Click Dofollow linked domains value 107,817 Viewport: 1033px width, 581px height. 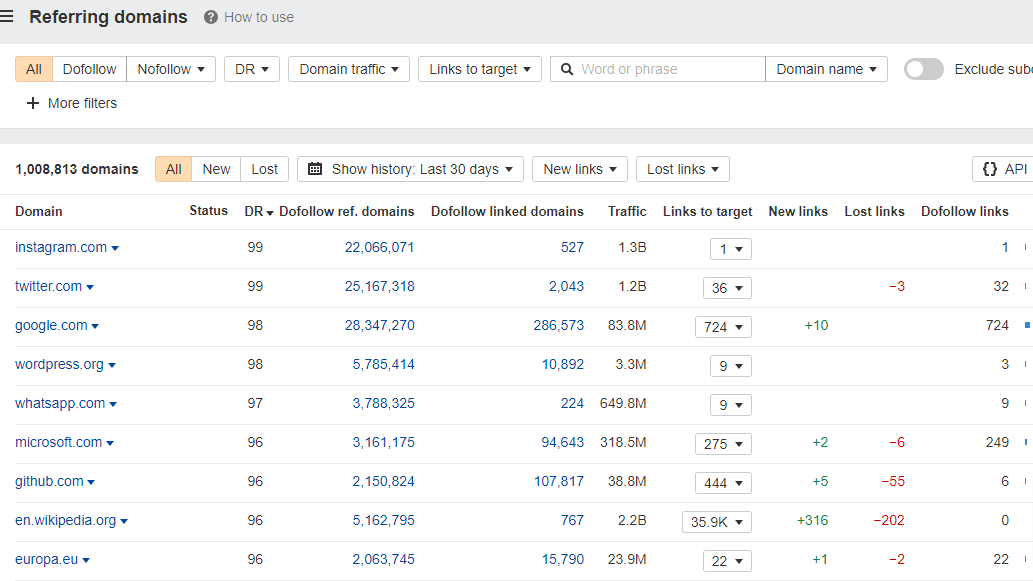tap(559, 482)
